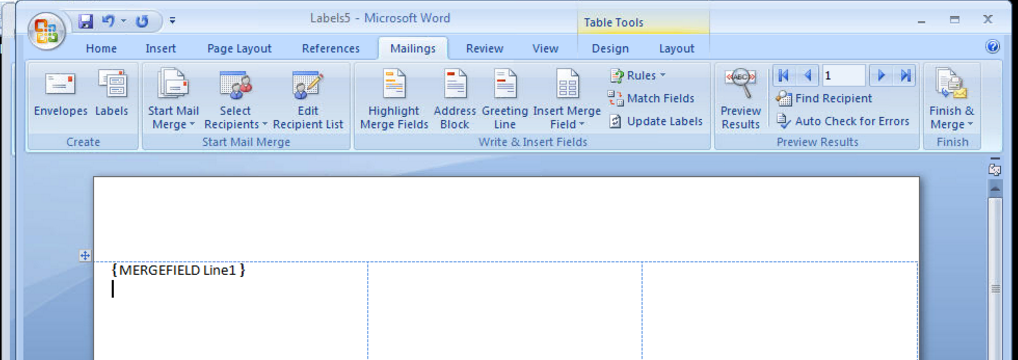Open the Page Layout tab
Image resolution: width=1018 pixels, height=360 pixels.
[239, 49]
